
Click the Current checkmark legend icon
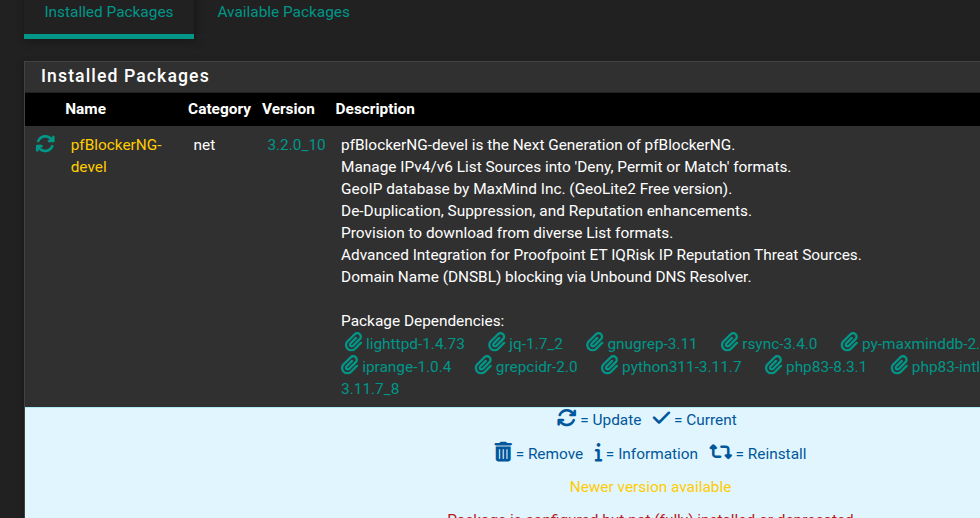tap(661, 418)
